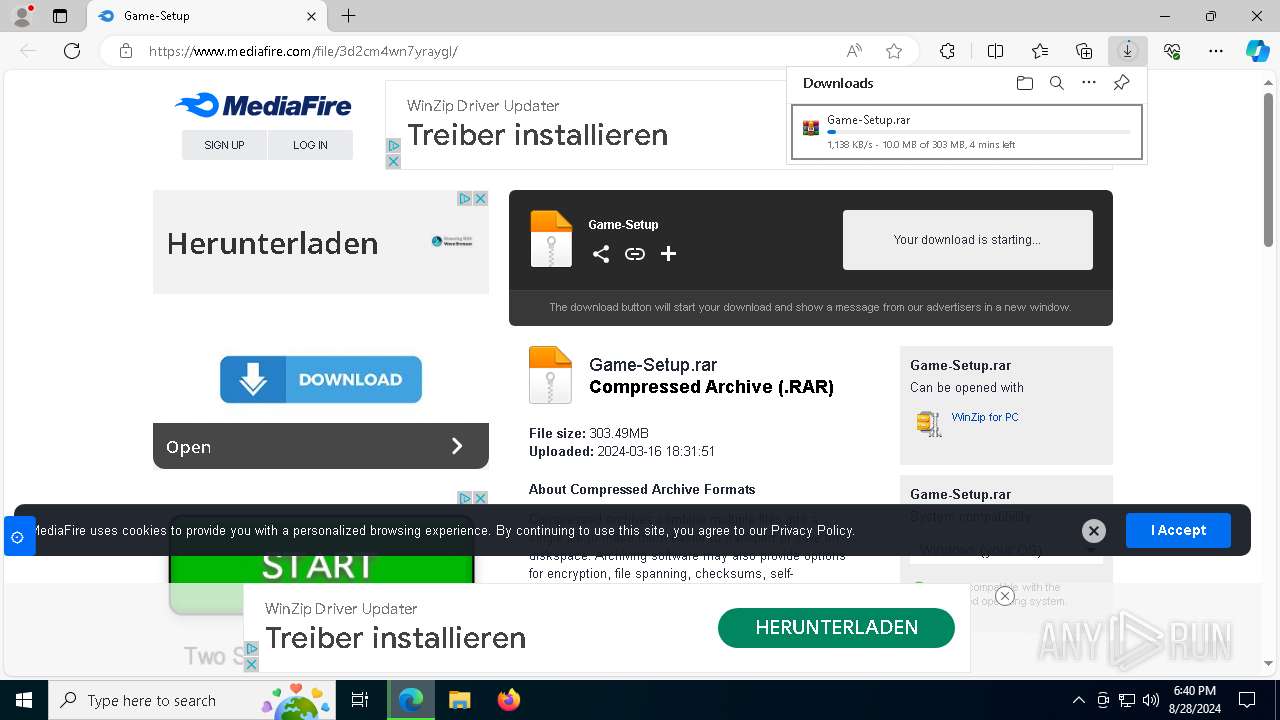Image resolution: width=1280 pixels, height=720 pixels.
Task: Open more options in Downloads panel
Action: pyautogui.click(x=1089, y=83)
